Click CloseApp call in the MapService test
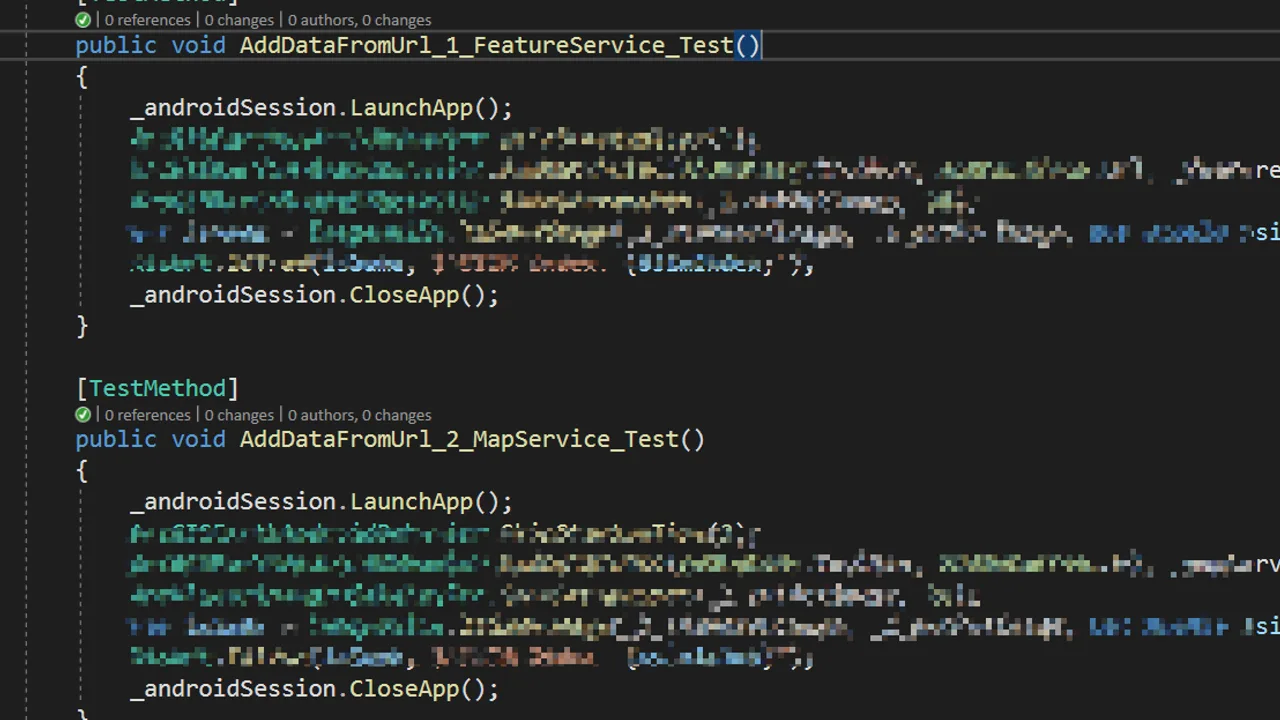1280x720 pixels. [410, 689]
